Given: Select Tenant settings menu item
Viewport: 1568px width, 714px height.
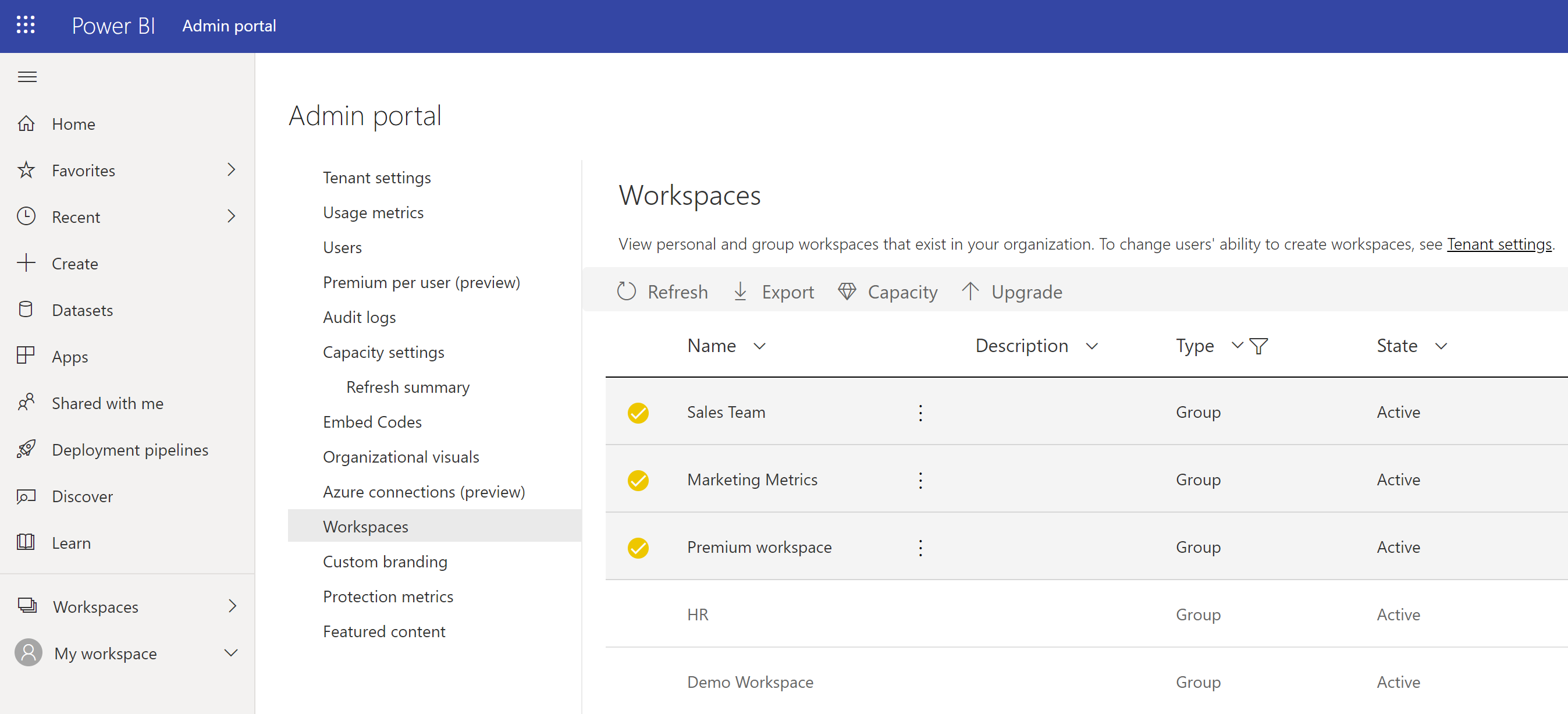Looking at the screenshot, I should (375, 177).
